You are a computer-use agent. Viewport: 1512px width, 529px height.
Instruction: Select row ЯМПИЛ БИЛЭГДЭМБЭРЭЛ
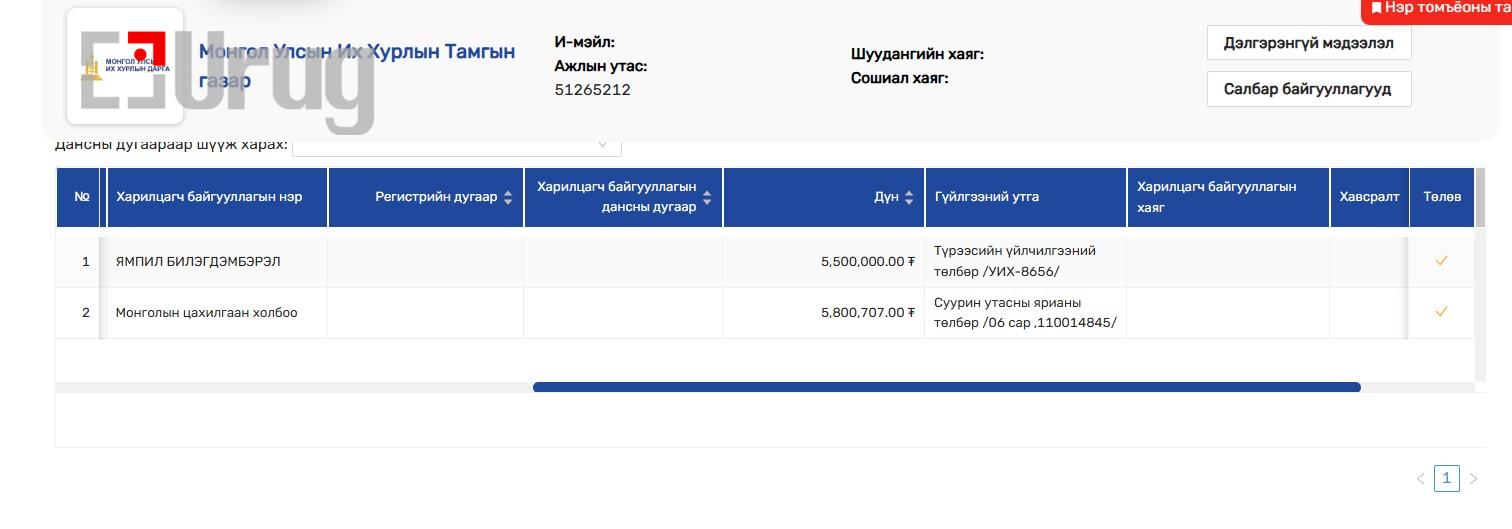[x=198, y=262]
